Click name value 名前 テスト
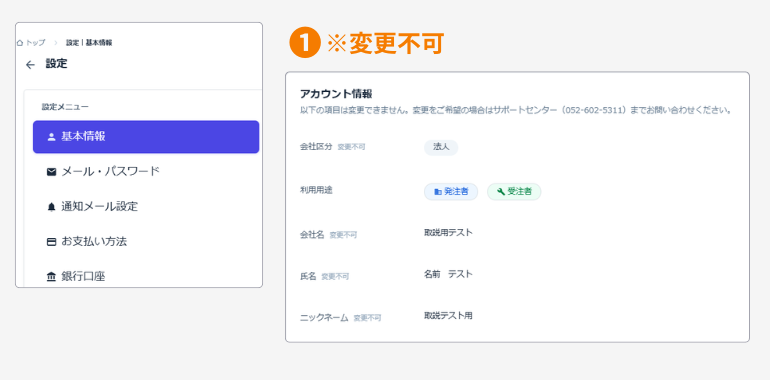Image resolution: width=770 pixels, height=380 pixels. pyautogui.click(x=448, y=274)
